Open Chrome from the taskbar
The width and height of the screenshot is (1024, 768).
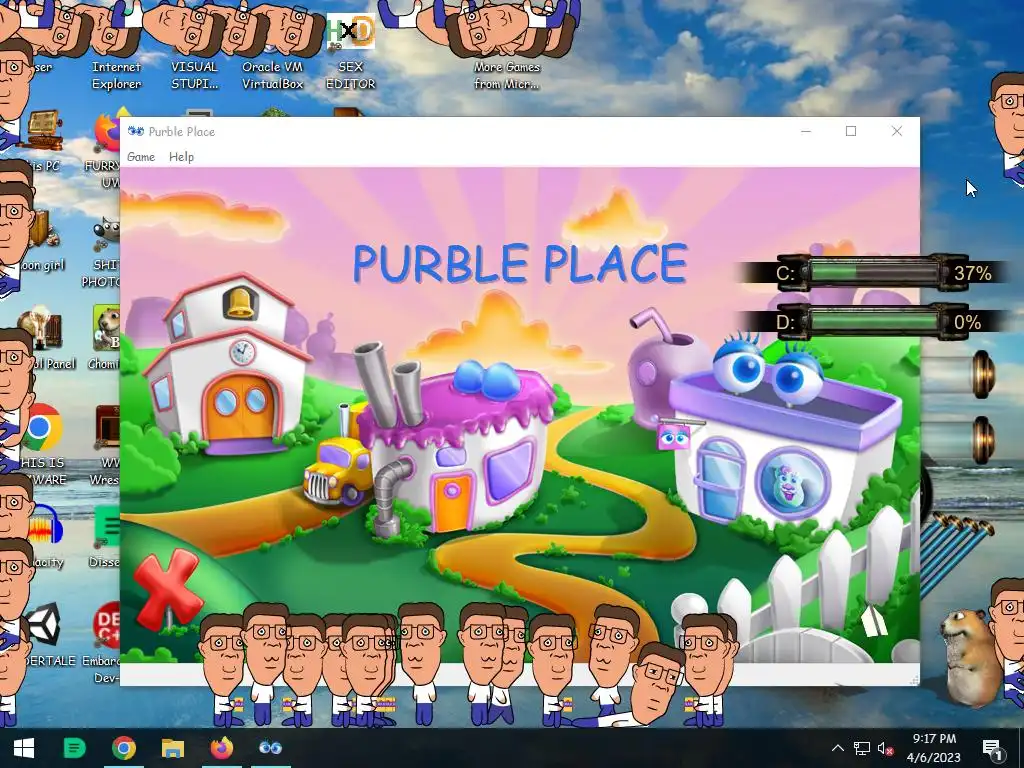pos(123,748)
